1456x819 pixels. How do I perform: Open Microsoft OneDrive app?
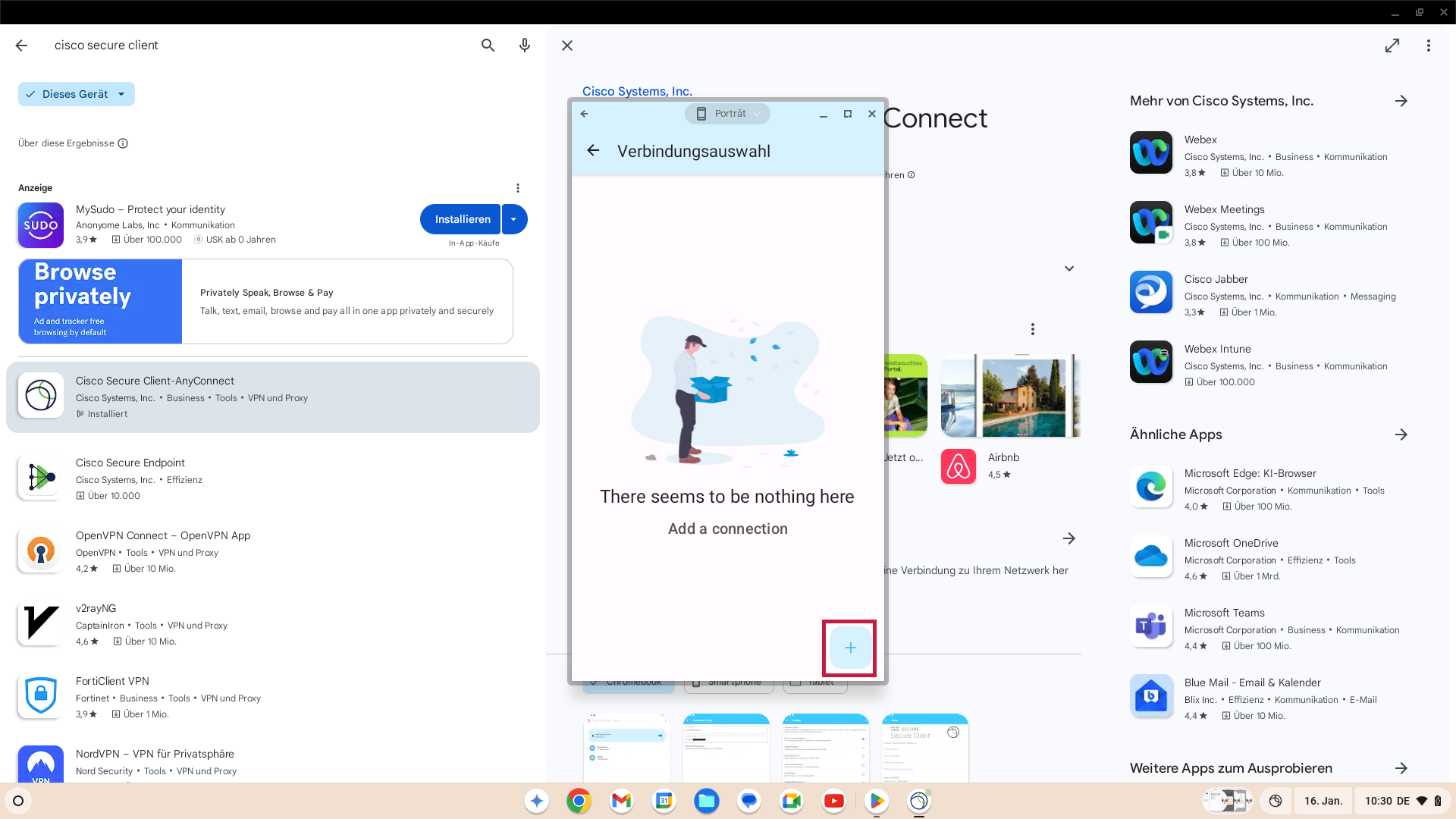(x=1270, y=558)
